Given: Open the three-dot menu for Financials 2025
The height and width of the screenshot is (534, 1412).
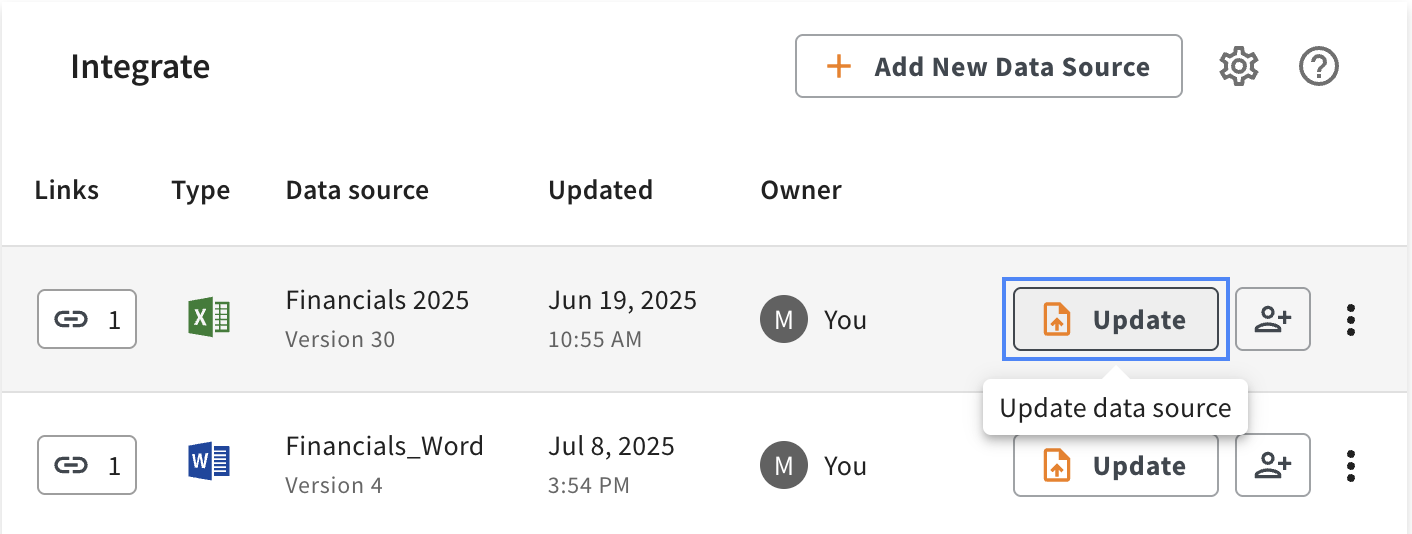Looking at the screenshot, I should tap(1351, 319).
